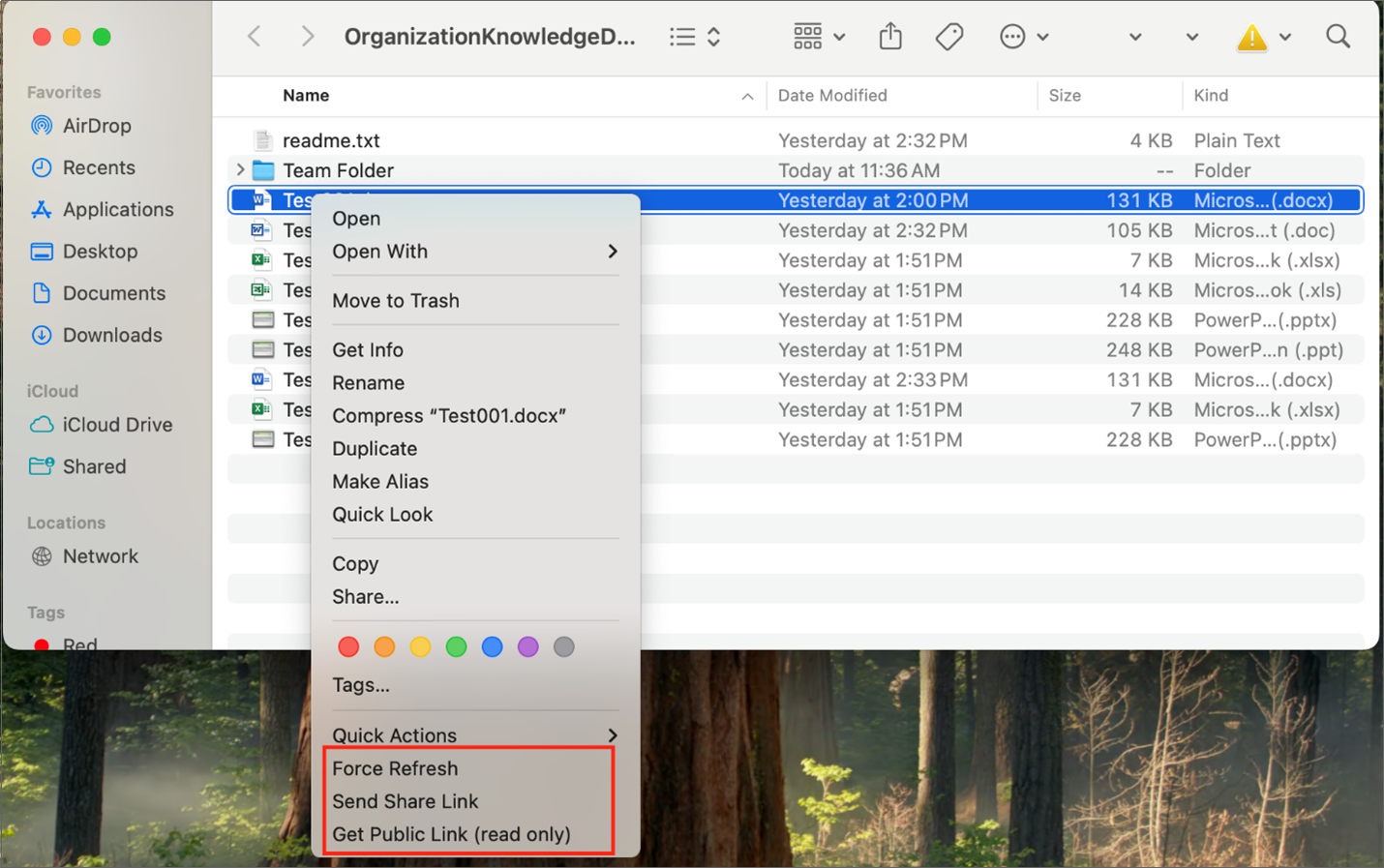The width and height of the screenshot is (1384, 868).
Task: Choose Quick Look
Action: point(382,515)
